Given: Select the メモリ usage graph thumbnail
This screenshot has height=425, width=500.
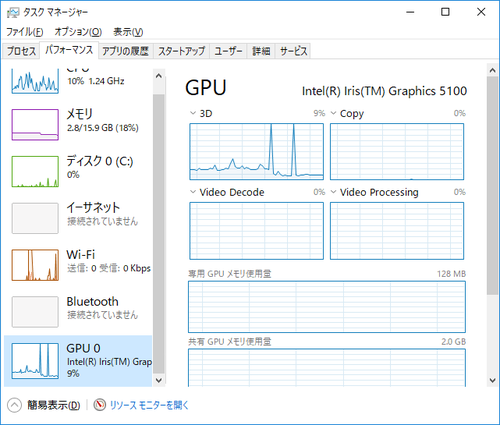Looking at the screenshot, I should click(x=35, y=125).
